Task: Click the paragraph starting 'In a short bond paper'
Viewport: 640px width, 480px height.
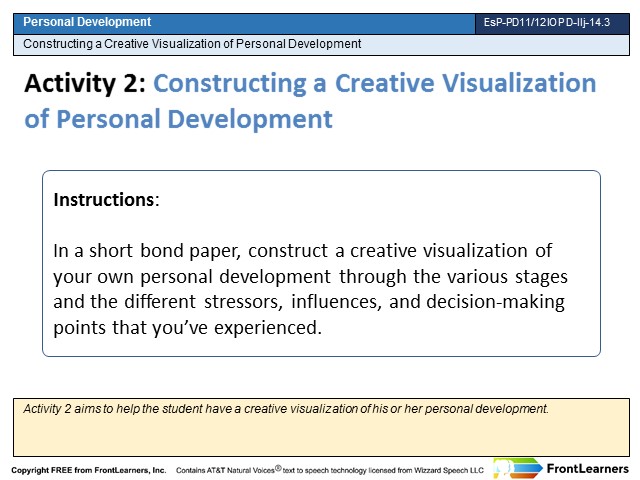Action: (x=310, y=289)
